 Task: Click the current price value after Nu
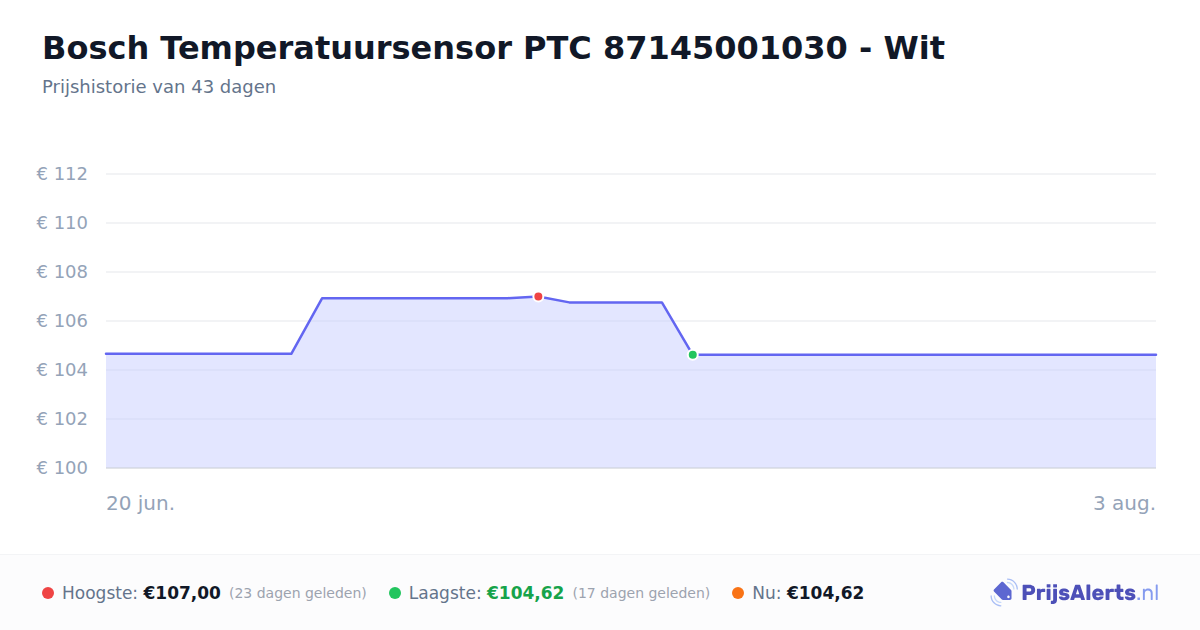click(825, 593)
